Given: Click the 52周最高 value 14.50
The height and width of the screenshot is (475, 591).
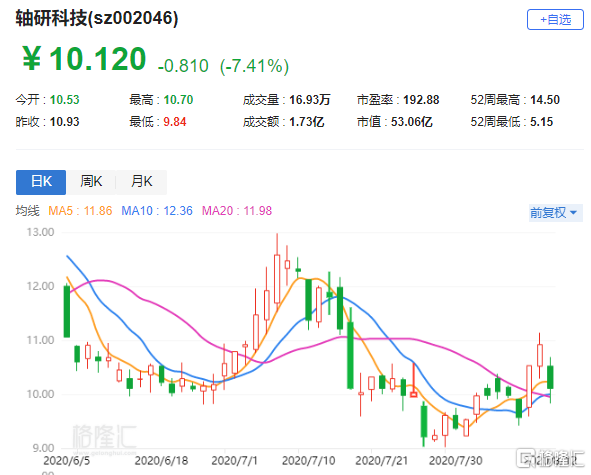Looking at the screenshot, I should [x=545, y=100].
